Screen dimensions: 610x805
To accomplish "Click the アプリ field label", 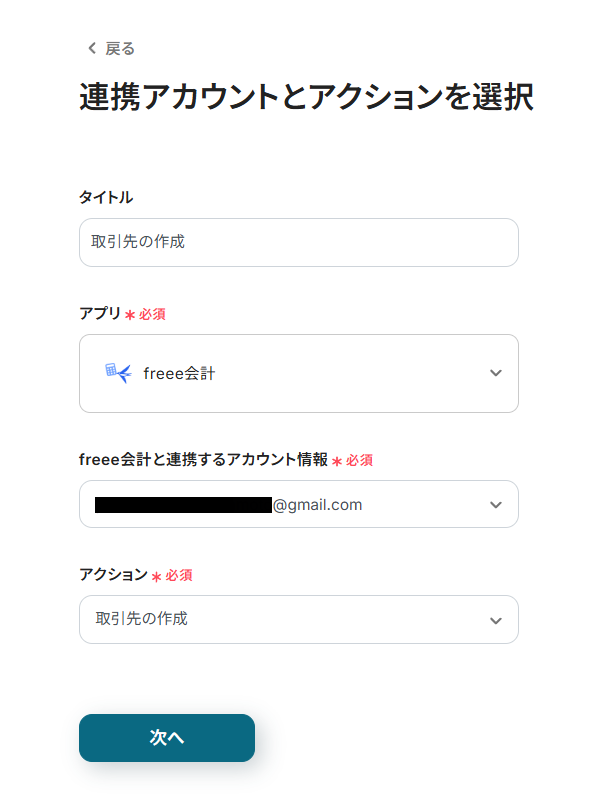I will [100, 314].
